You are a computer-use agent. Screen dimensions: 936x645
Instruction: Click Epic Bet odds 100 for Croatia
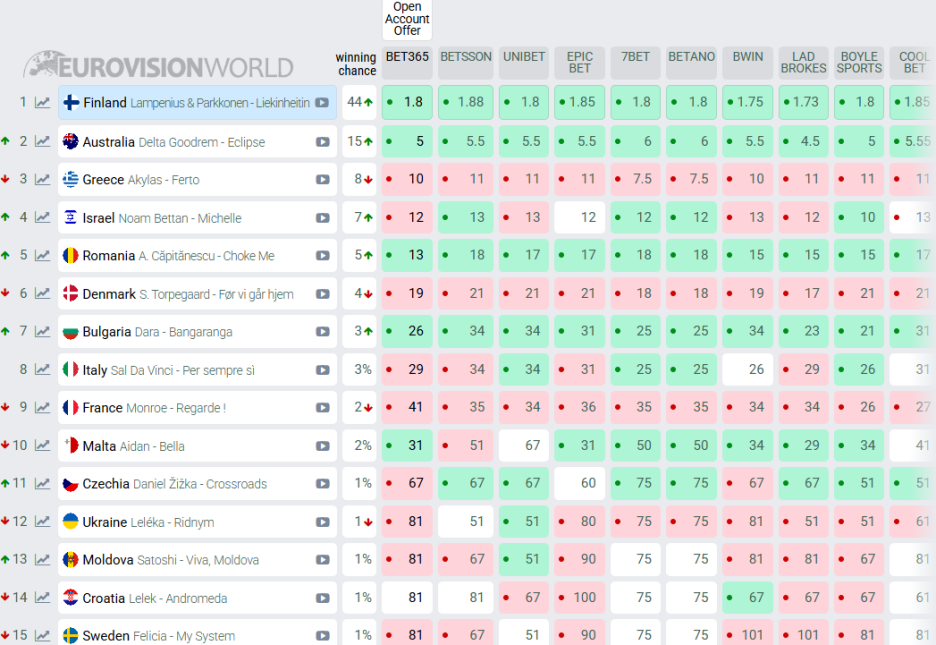point(580,598)
